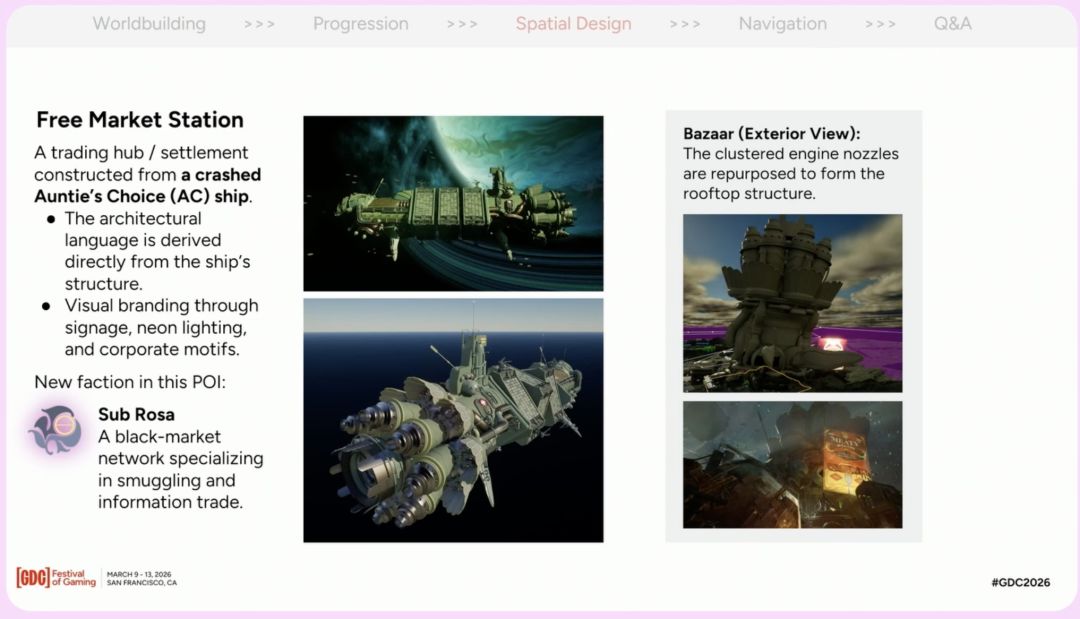Select the Spatial Design section tab
1080x619 pixels.
(573, 23)
